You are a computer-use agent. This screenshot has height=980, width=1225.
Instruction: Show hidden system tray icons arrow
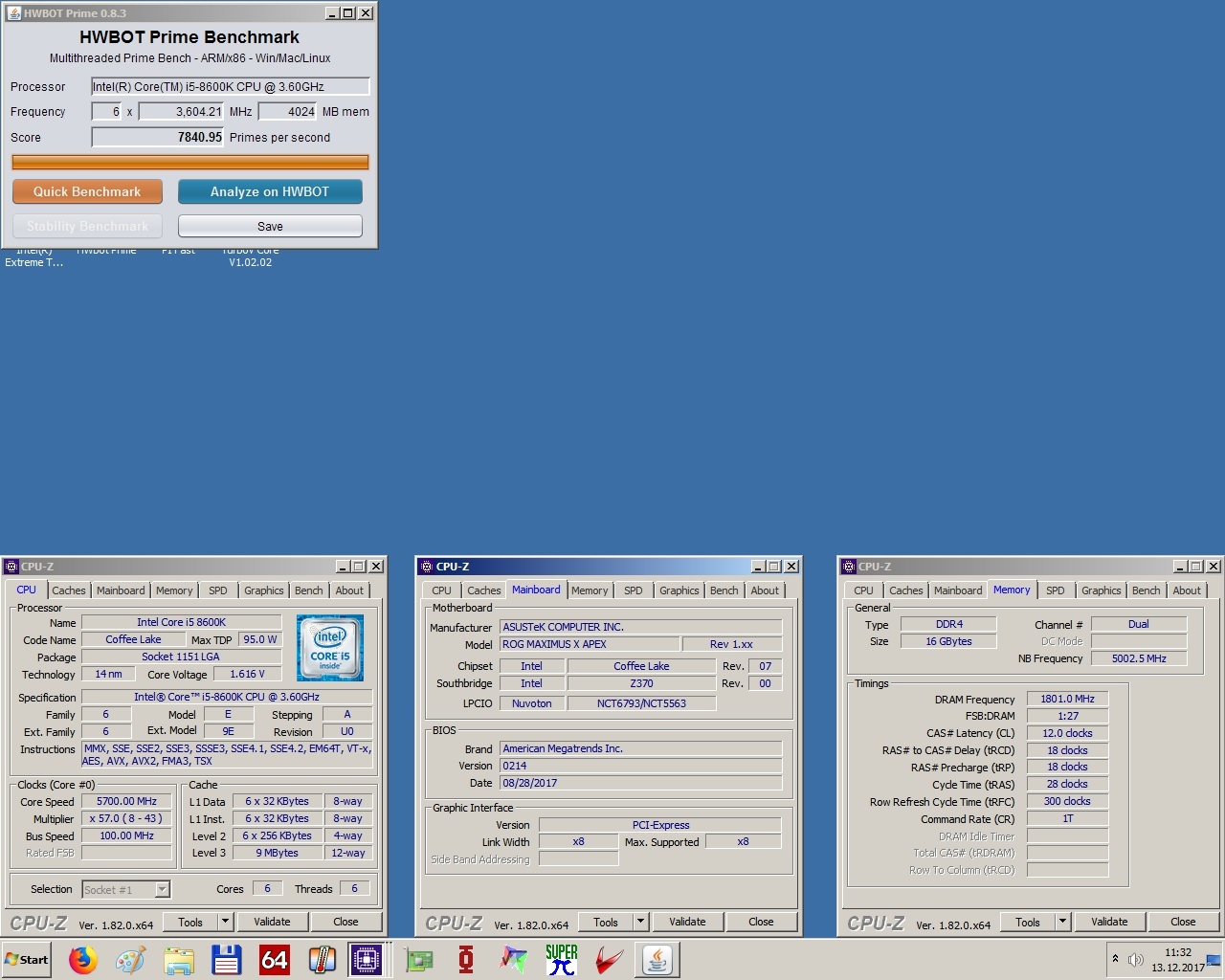tap(1115, 959)
